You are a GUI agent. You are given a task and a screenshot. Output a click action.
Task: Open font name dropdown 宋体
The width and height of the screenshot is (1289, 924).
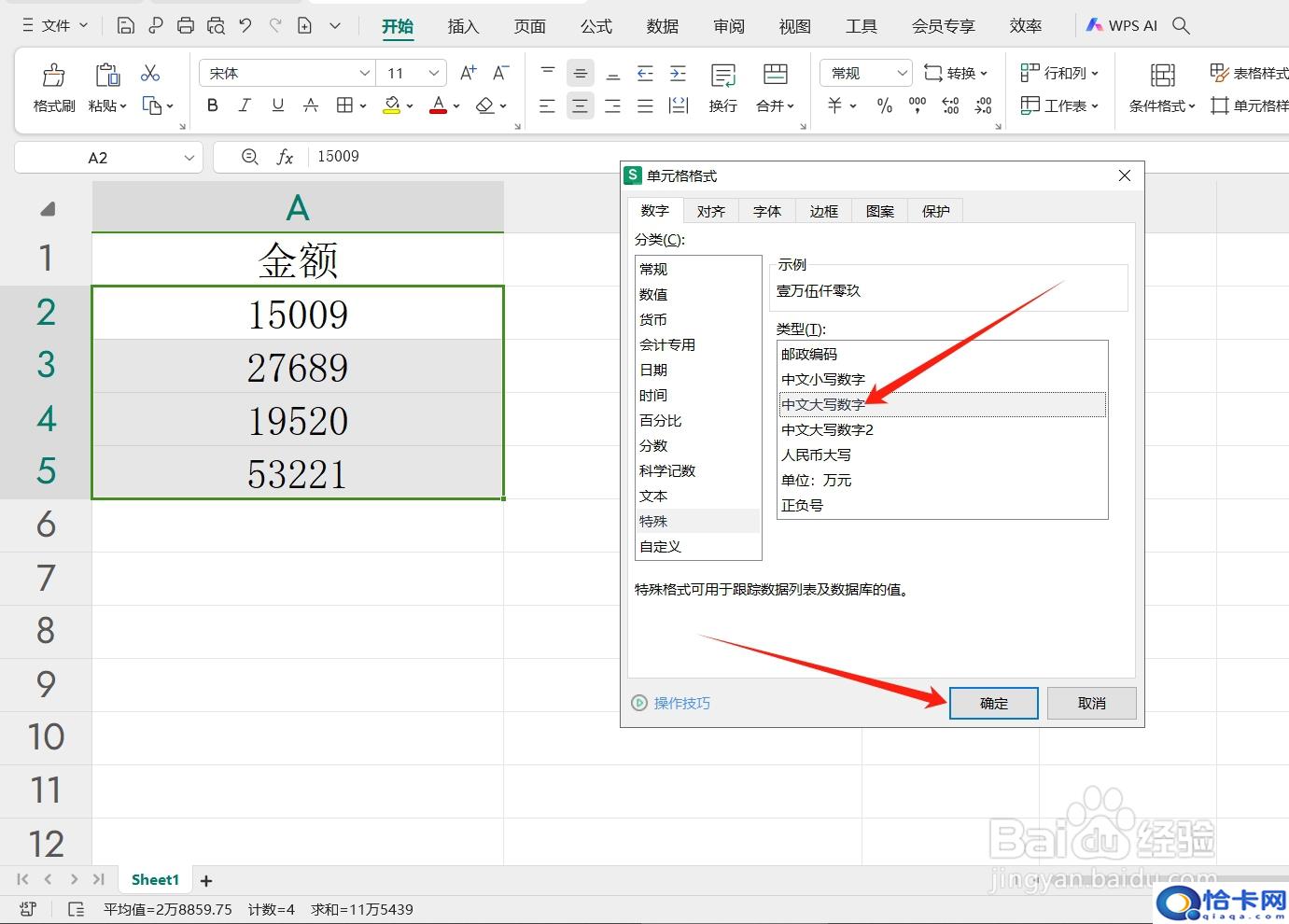coord(365,73)
